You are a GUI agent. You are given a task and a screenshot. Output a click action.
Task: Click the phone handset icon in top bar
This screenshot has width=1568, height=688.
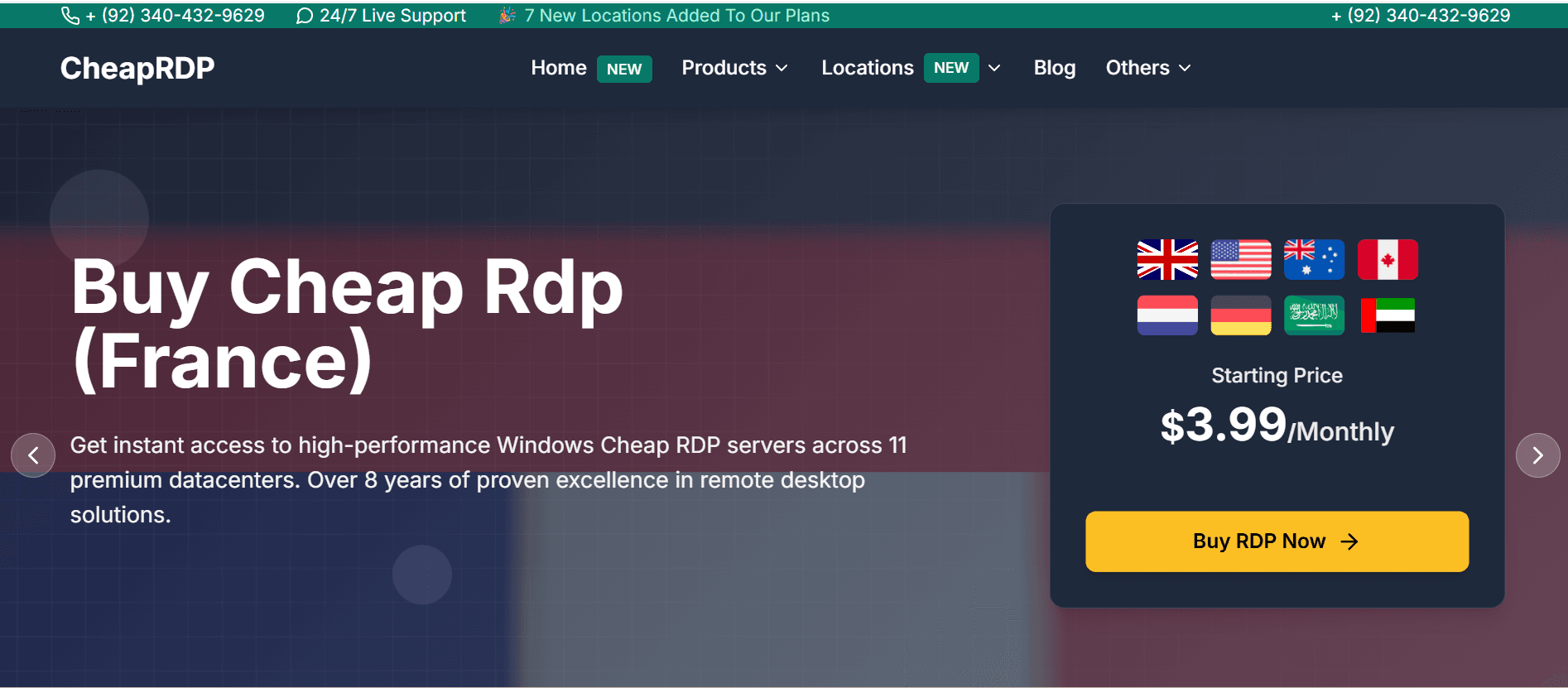pyautogui.click(x=70, y=16)
